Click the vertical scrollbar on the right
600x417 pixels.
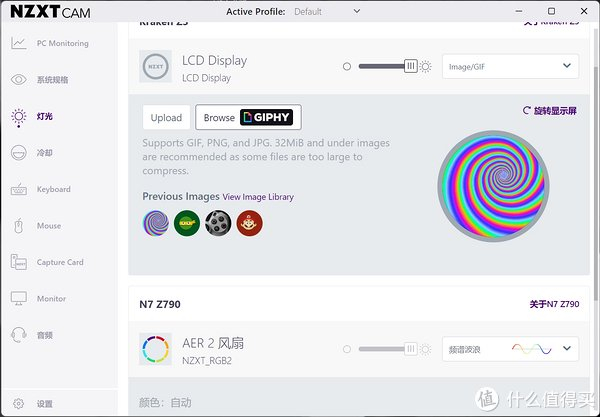pos(596,184)
